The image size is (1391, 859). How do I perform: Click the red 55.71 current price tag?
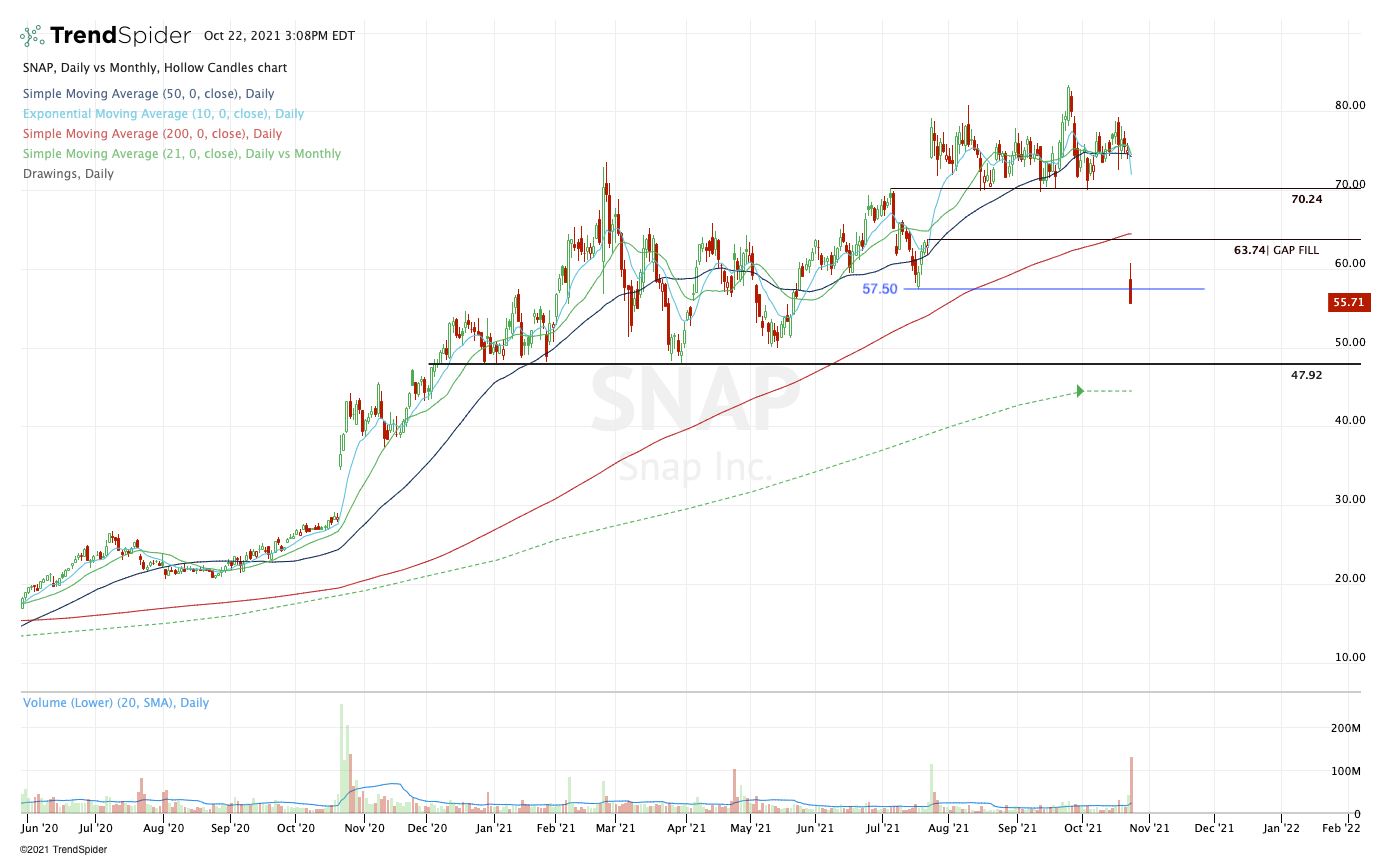(1349, 302)
